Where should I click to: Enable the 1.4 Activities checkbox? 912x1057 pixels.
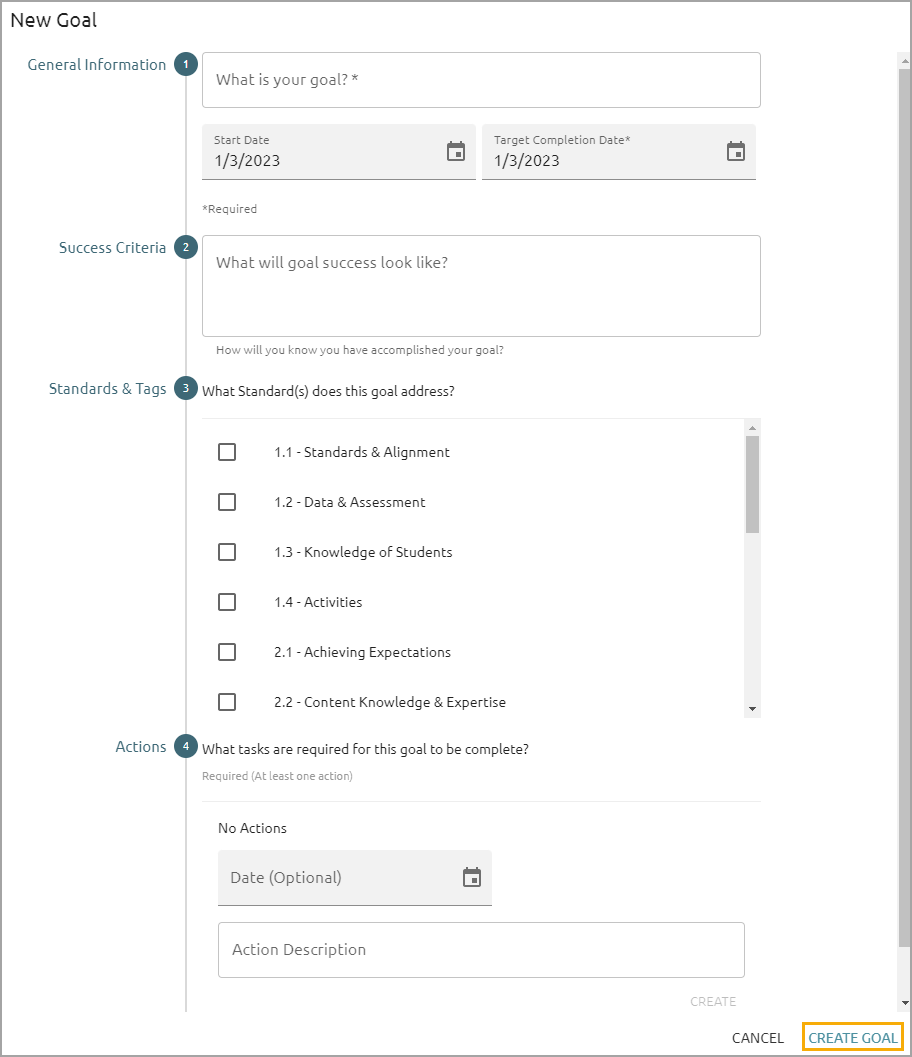[x=227, y=602]
